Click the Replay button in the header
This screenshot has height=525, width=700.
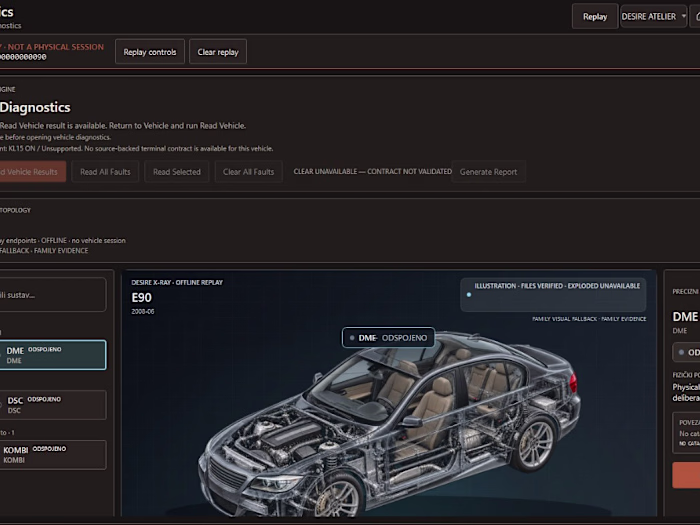tap(595, 17)
